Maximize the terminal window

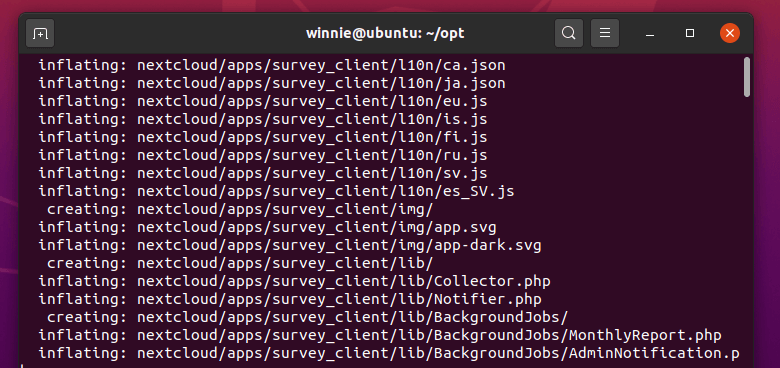689,33
